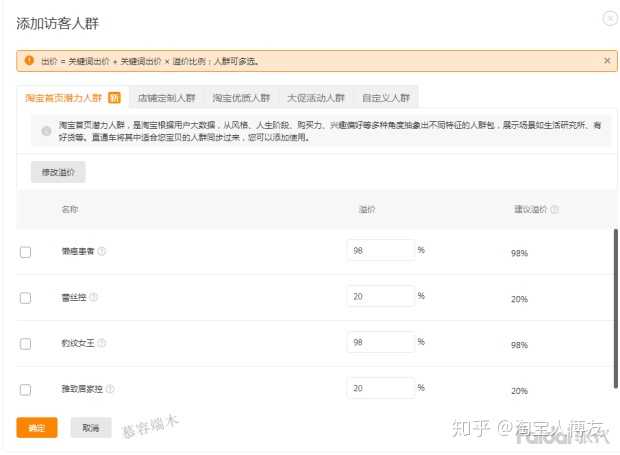
Task: Click the help icon next to 豹纹女王
Action: pyautogui.click(x=102, y=344)
